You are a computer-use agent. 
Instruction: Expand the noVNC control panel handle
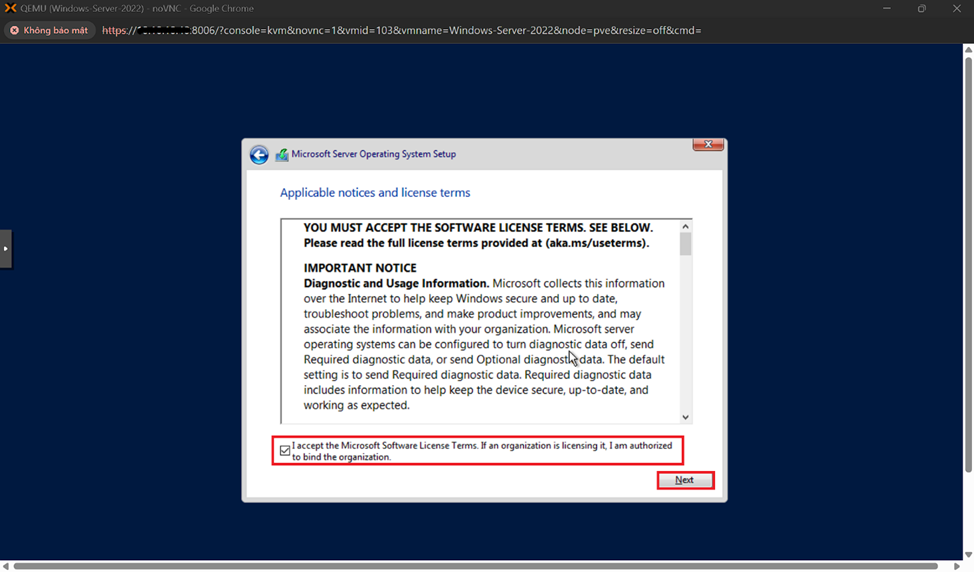(6, 248)
